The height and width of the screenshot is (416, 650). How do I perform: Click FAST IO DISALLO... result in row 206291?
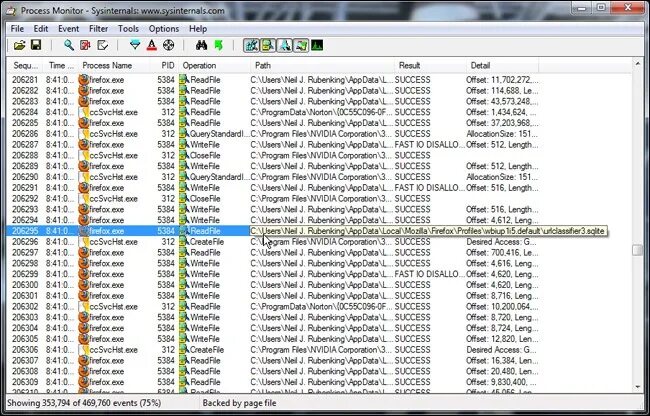click(429, 187)
